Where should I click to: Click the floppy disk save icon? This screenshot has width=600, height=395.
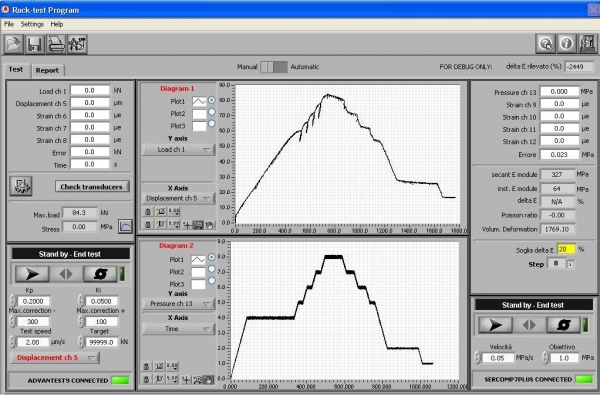pos(35,44)
